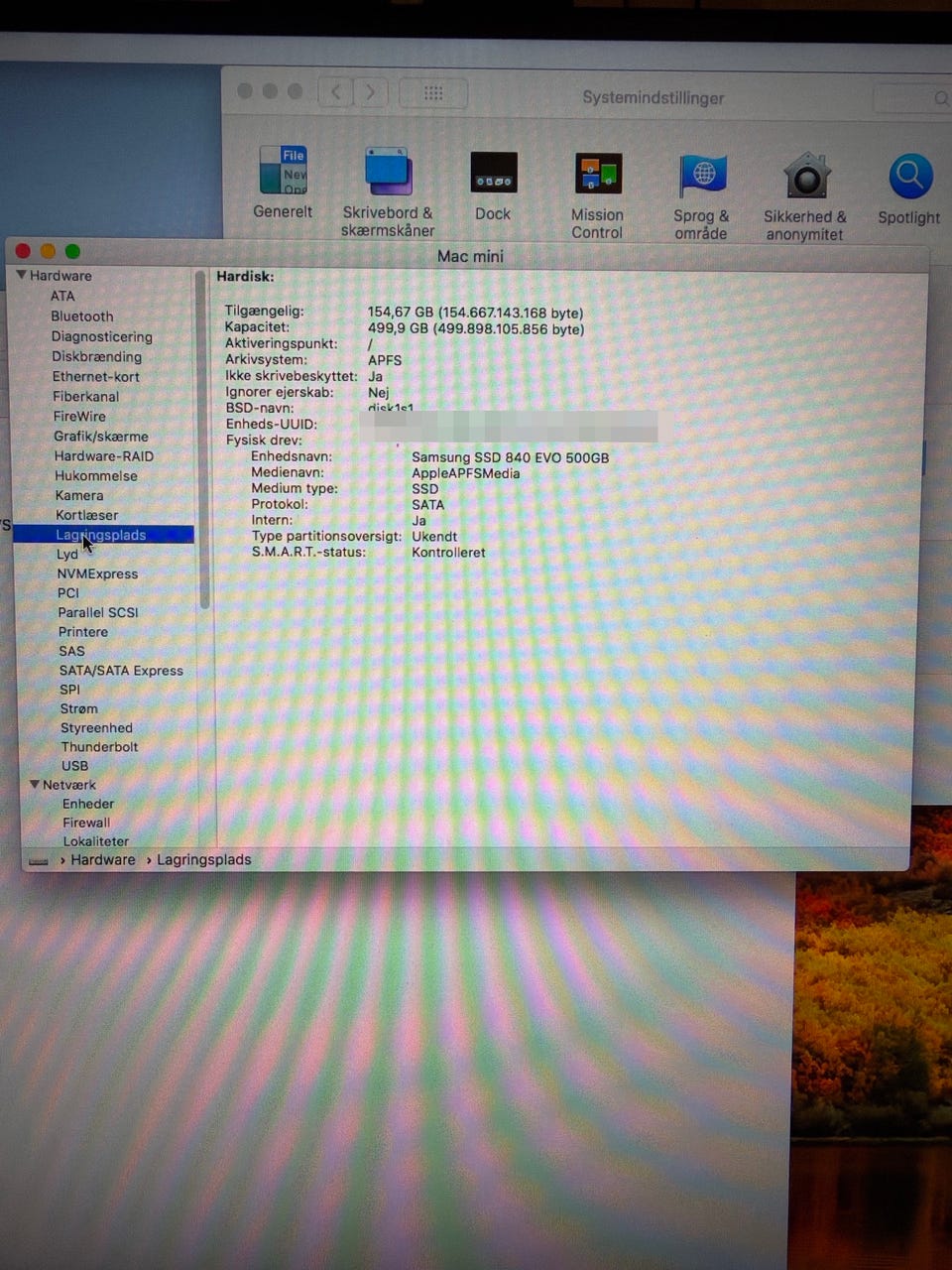Open the Dock preferences icon
Screen dimensions: 952x1270
point(493,173)
